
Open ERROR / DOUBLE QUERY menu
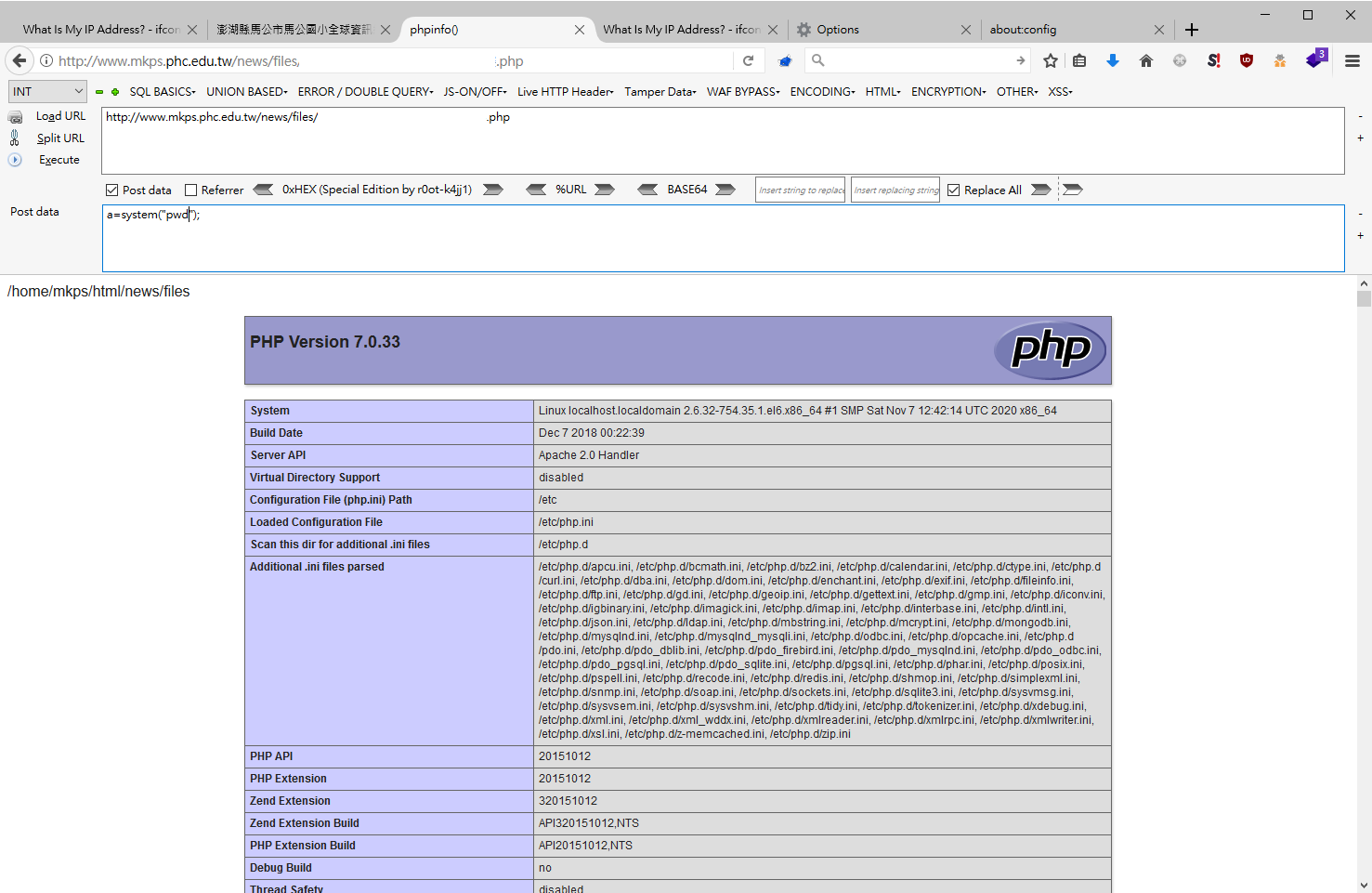[x=365, y=92]
